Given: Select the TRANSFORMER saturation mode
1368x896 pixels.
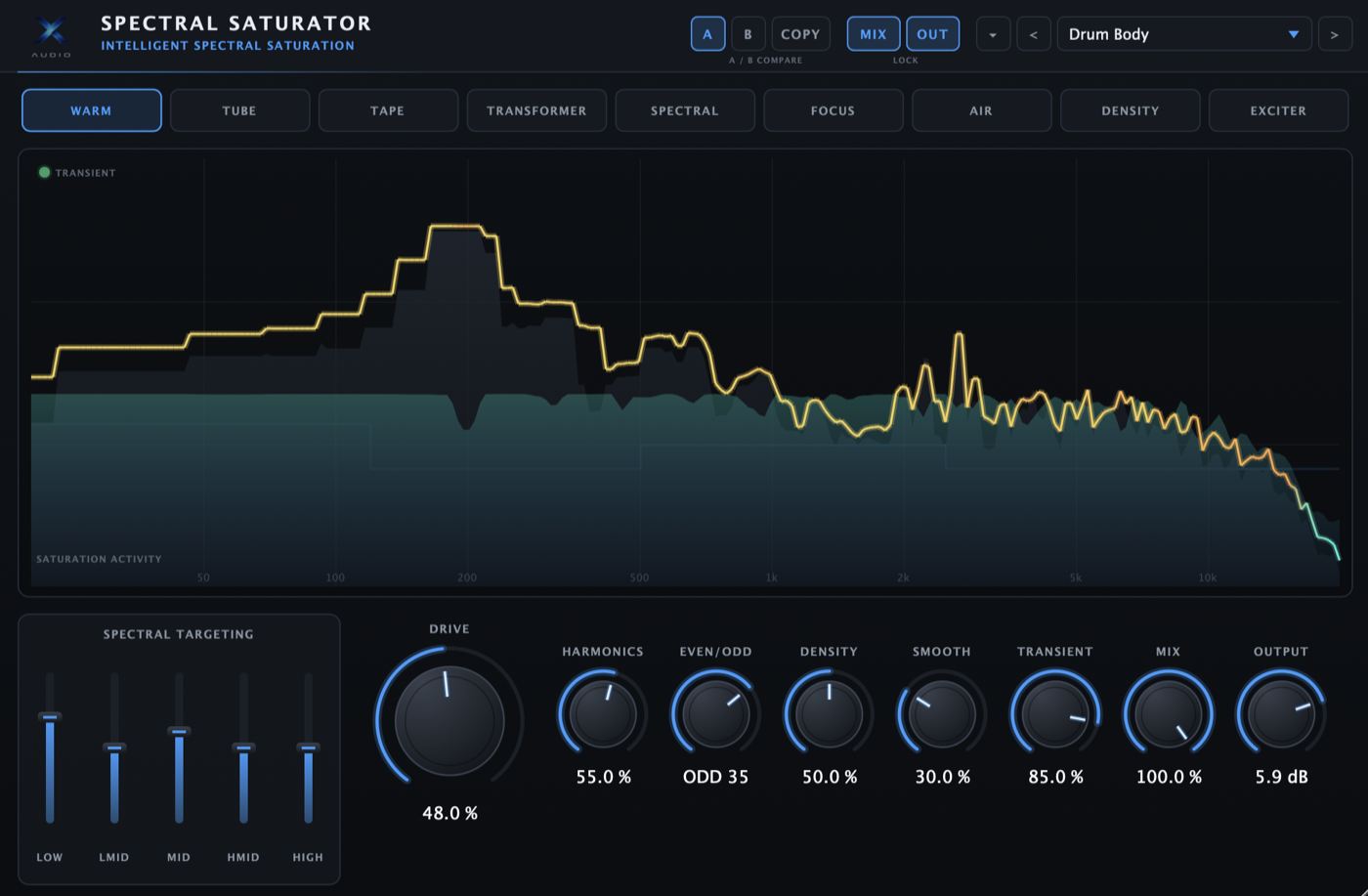Looking at the screenshot, I should (536, 110).
